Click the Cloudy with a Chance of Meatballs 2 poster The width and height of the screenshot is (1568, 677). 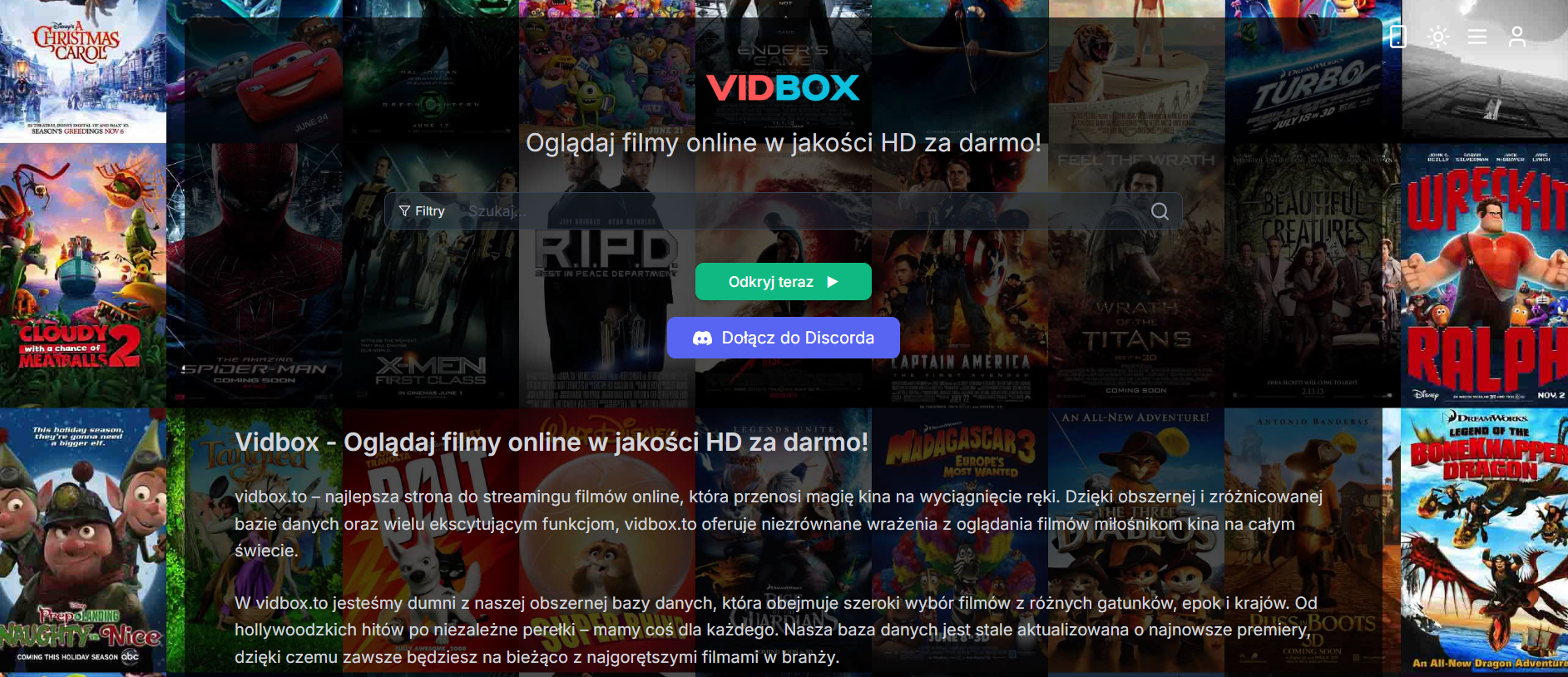pos(83,275)
